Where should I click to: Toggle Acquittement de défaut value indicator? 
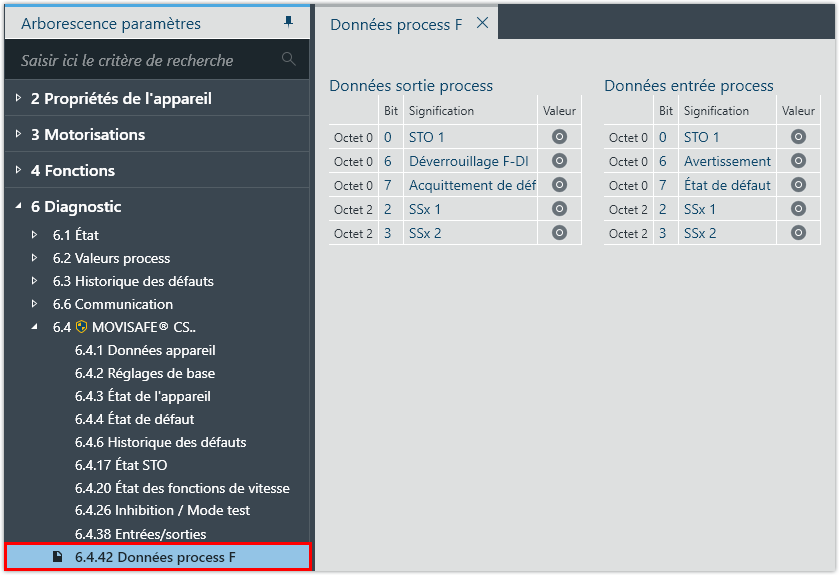559,185
